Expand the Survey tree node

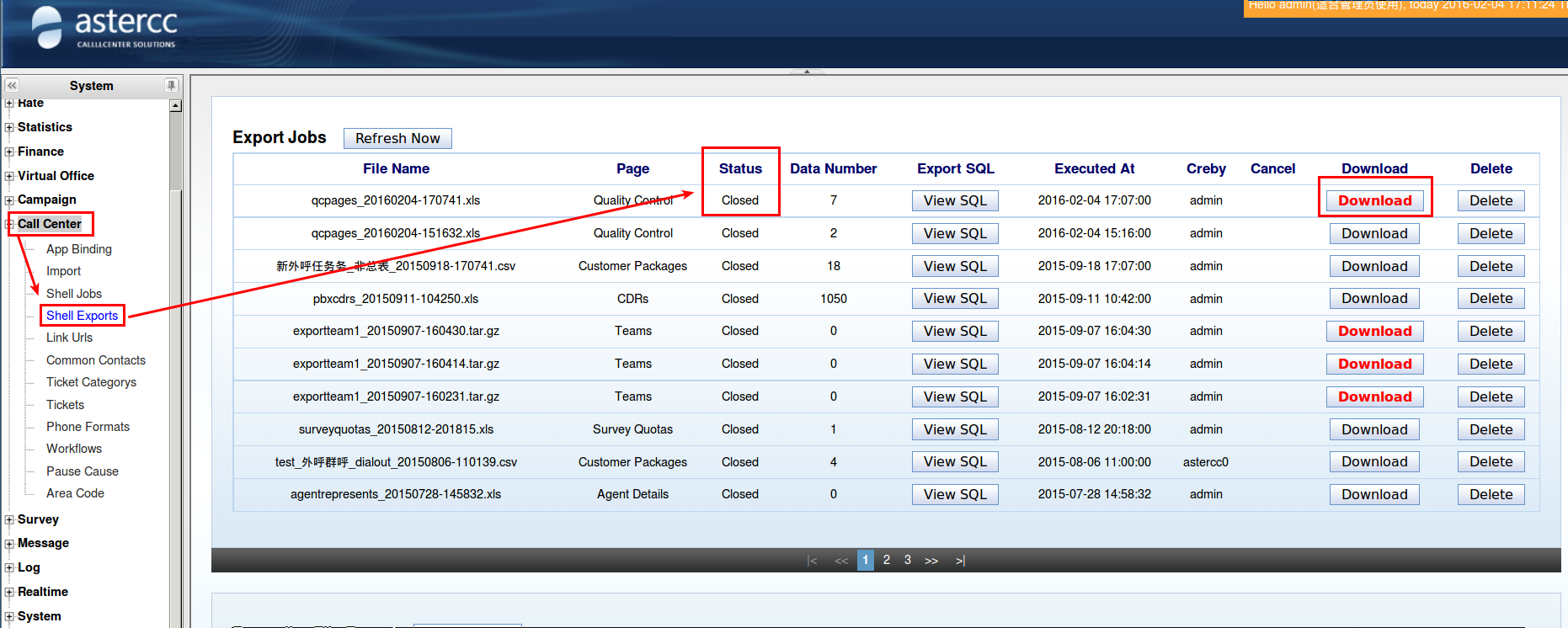pos(9,520)
